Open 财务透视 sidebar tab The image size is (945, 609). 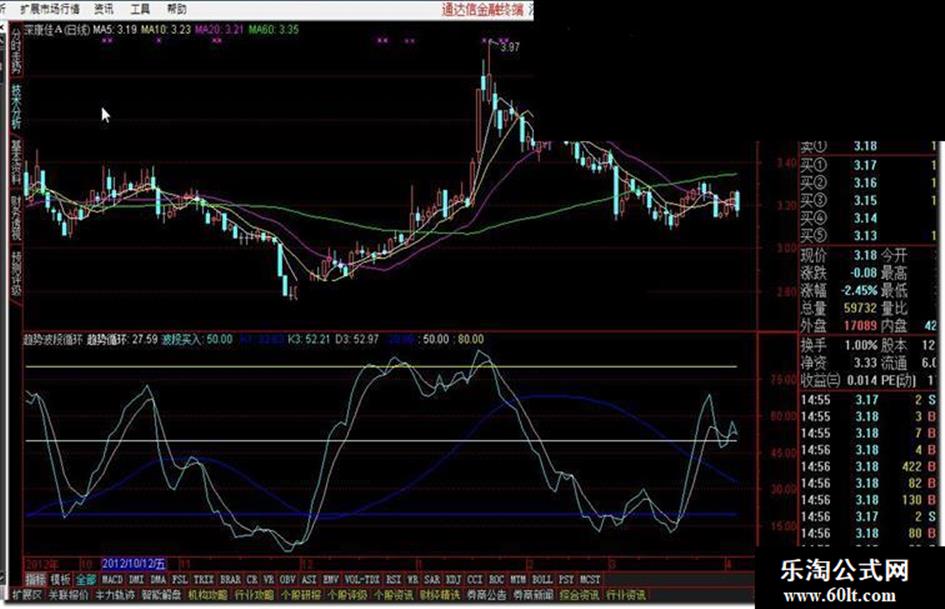click(16, 218)
